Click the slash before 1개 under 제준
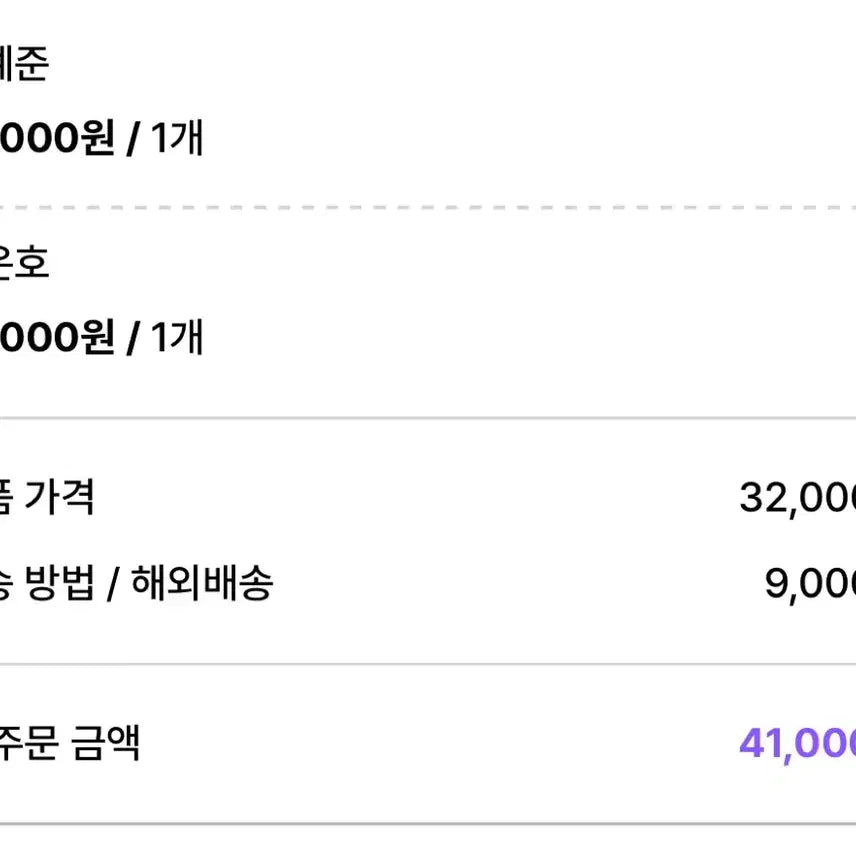This screenshot has width=856, height=856. pyautogui.click(x=133, y=139)
